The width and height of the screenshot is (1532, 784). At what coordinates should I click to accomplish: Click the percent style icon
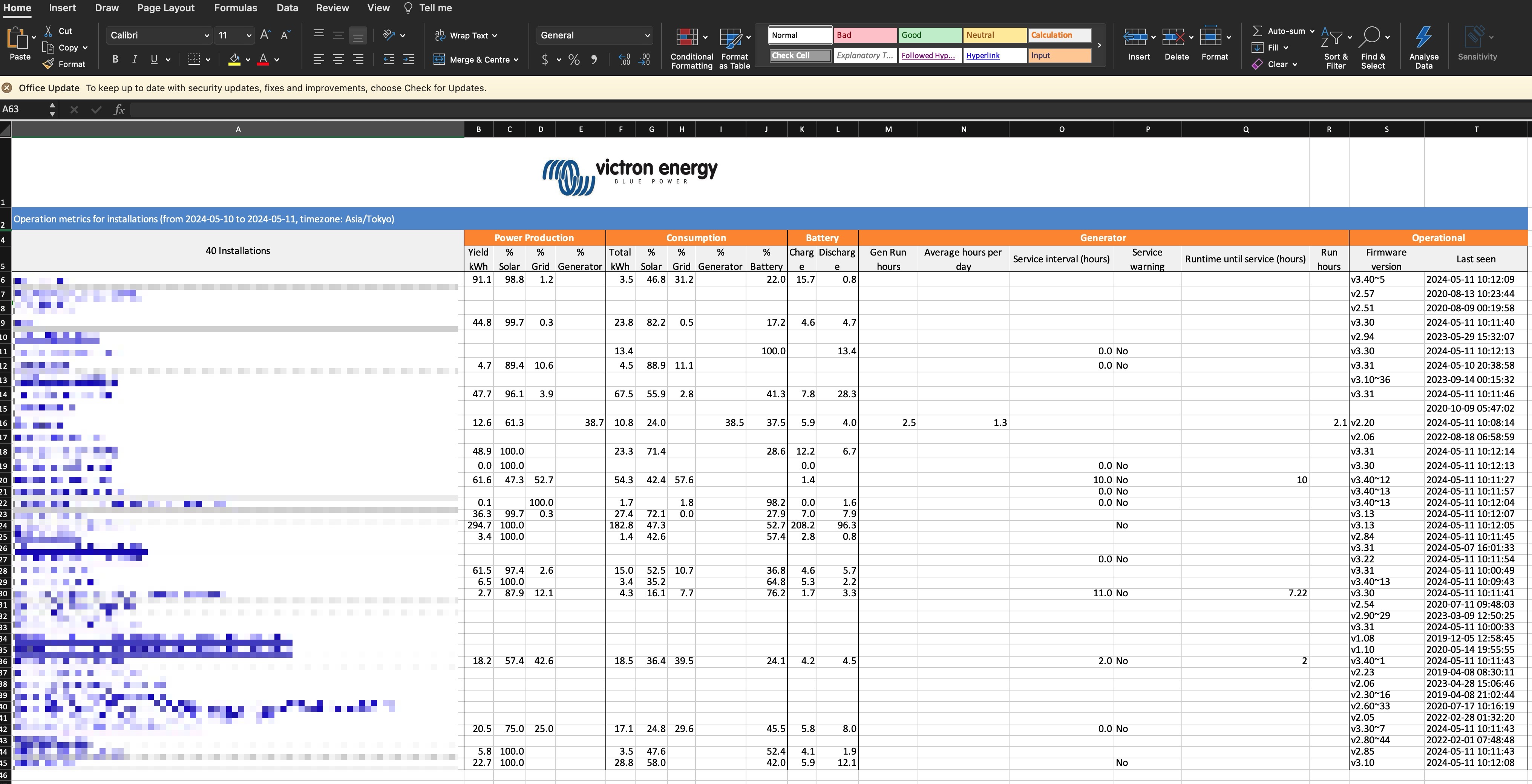pyautogui.click(x=574, y=60)
